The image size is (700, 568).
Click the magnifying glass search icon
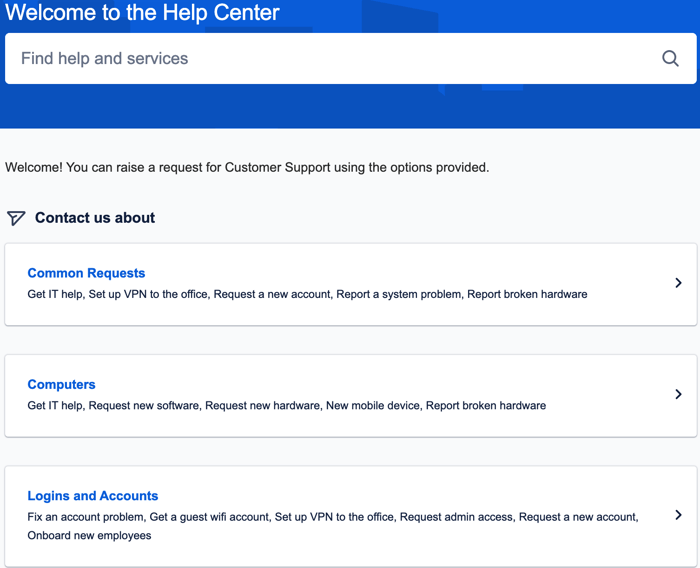tap(670, 58)
